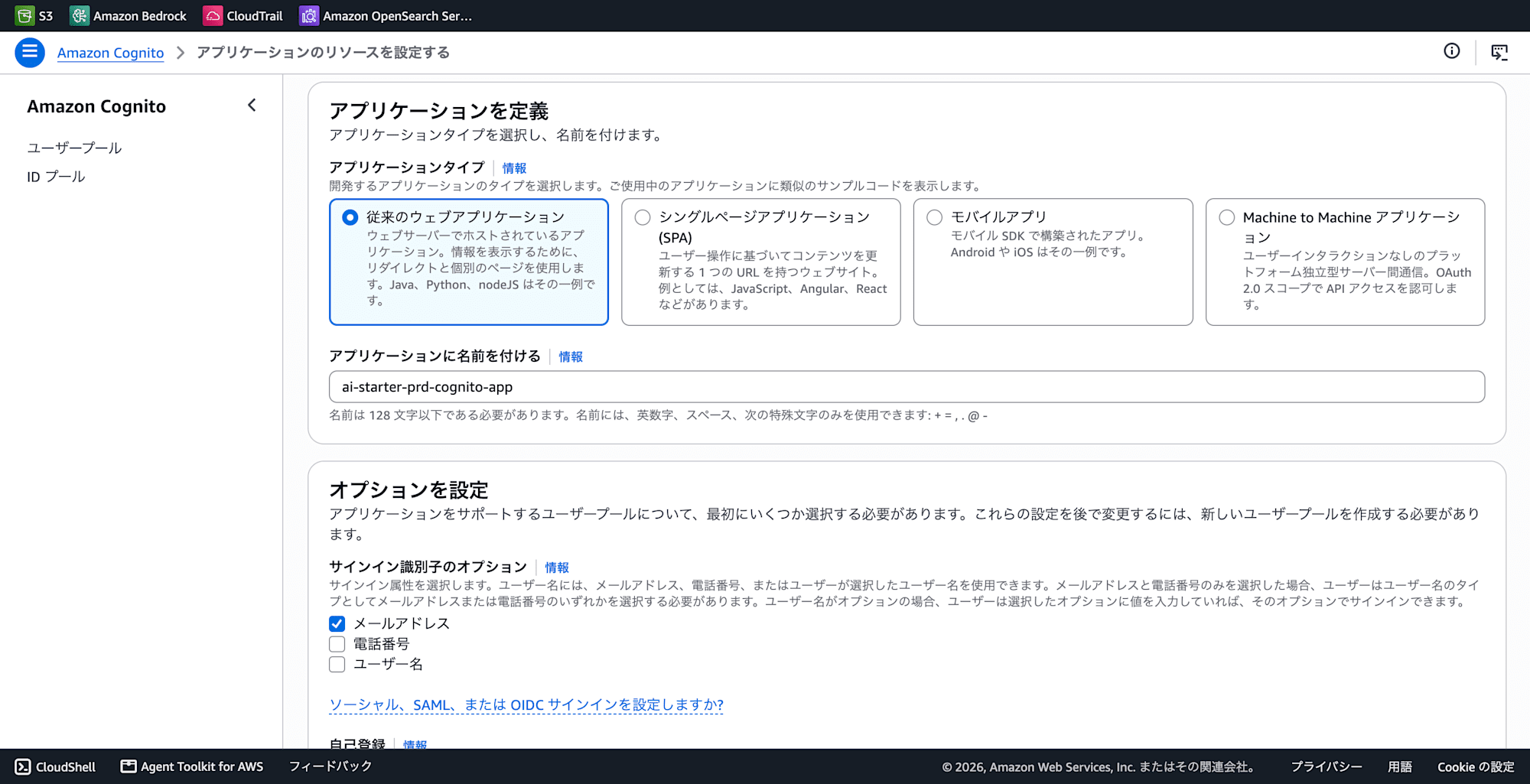Click 情報 link next to アプリケーションに名前を付ける

click(x=571, y=356)
